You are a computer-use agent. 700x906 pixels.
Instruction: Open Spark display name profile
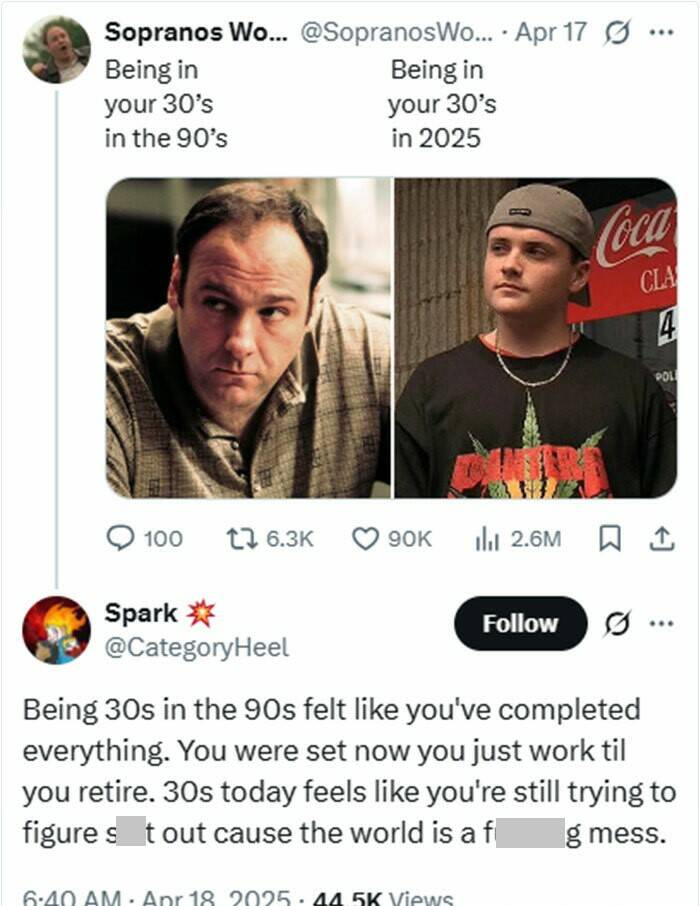click(142, 613)
